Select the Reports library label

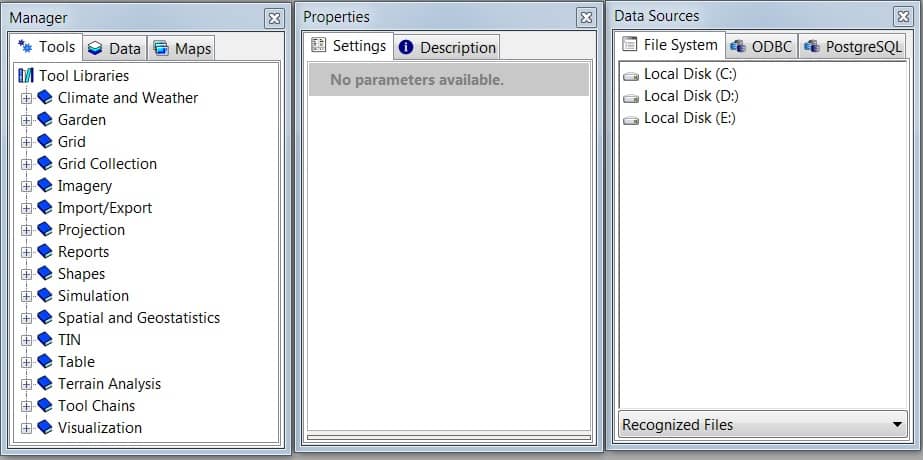pos(83,252)
